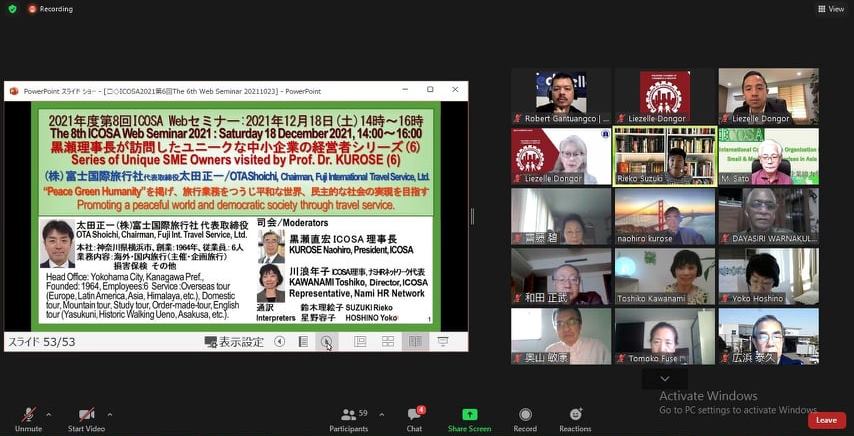Advance to next slide in PowerPoint
This screenshot has width=854, height=436.
pos(326,342)
